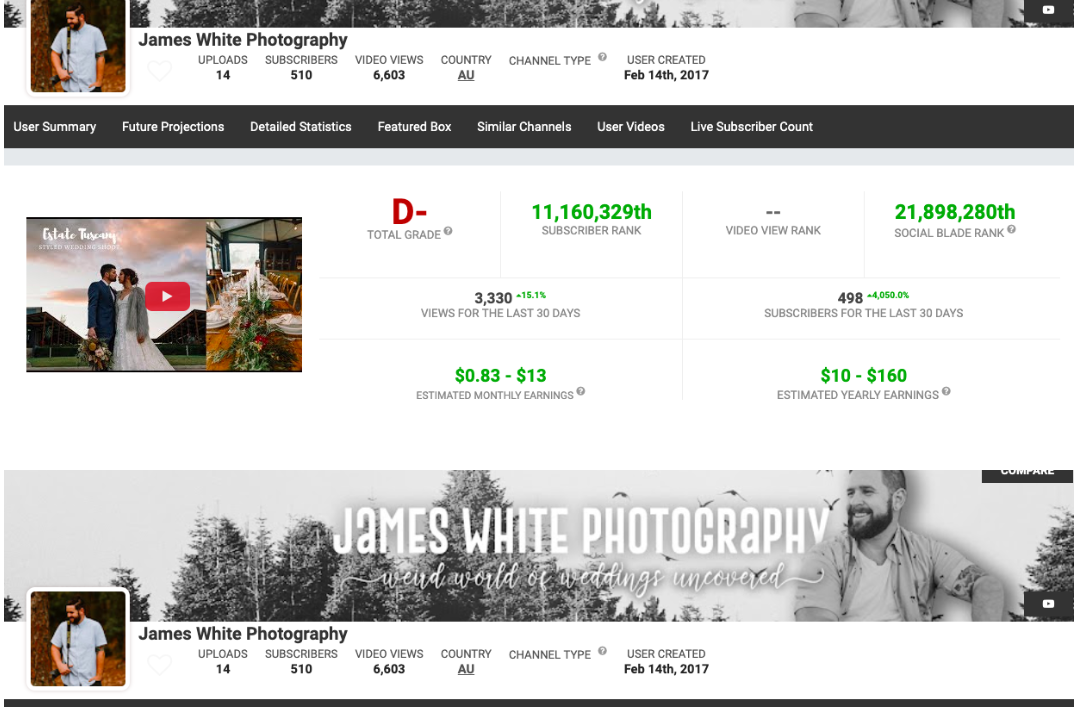
Task: Click the $10 - $160 yearly earnings value
Action: click(x=863, y=375)
